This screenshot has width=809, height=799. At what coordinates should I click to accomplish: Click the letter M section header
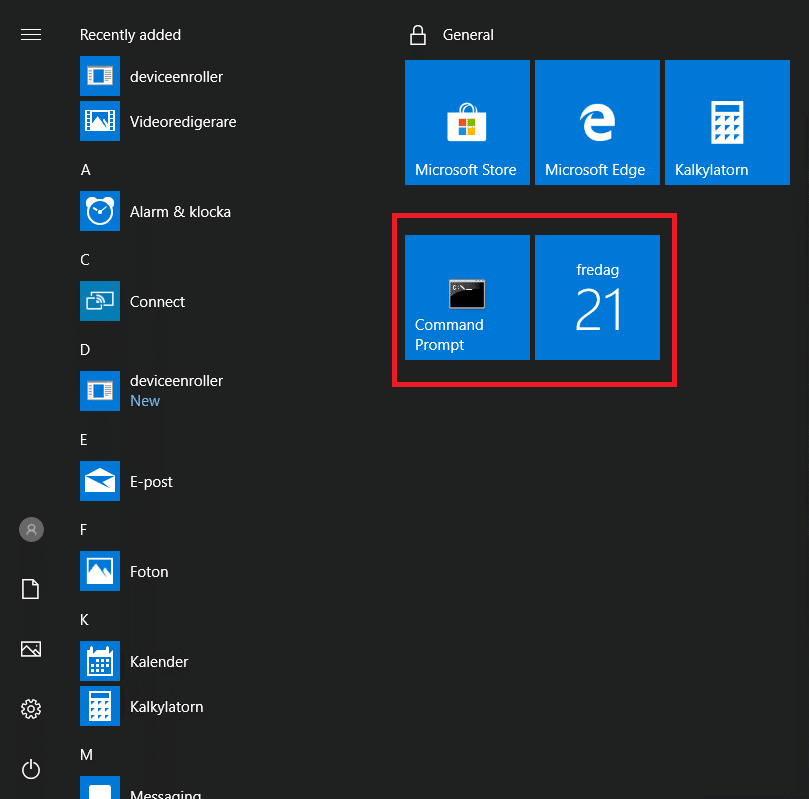pyautogui.click(x=87, y=755)
